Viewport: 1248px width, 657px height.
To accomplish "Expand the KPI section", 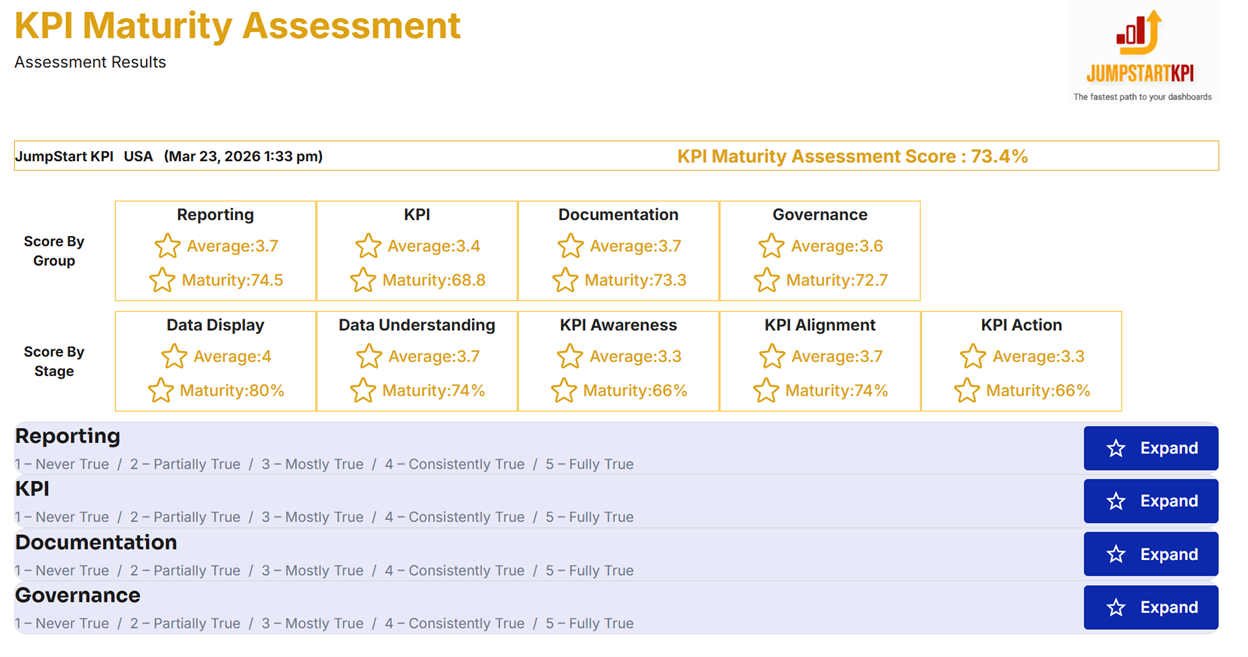I will 1150,501.
